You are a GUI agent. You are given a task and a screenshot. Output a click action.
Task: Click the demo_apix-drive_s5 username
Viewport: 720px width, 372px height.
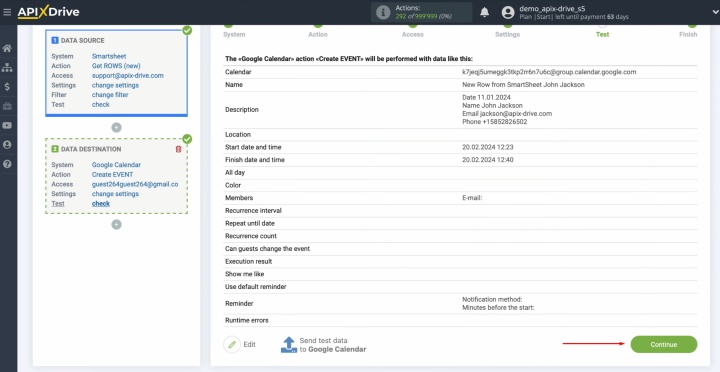[x=552, y=9]
